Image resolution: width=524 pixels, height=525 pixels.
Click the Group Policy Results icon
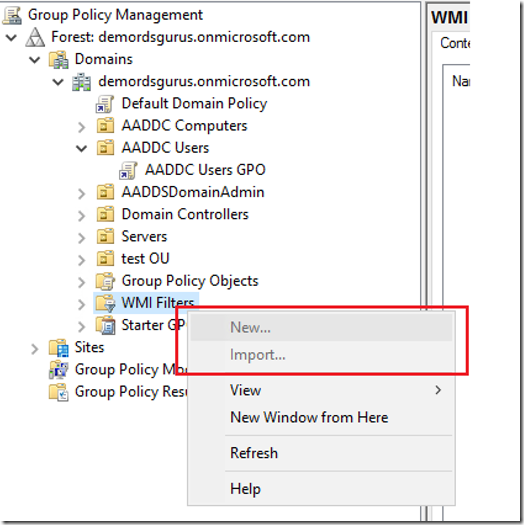59,392
